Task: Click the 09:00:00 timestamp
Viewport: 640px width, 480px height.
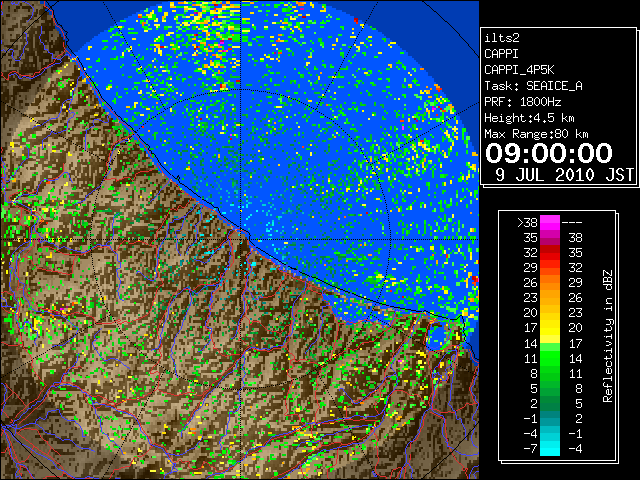Action: (549, 153)
